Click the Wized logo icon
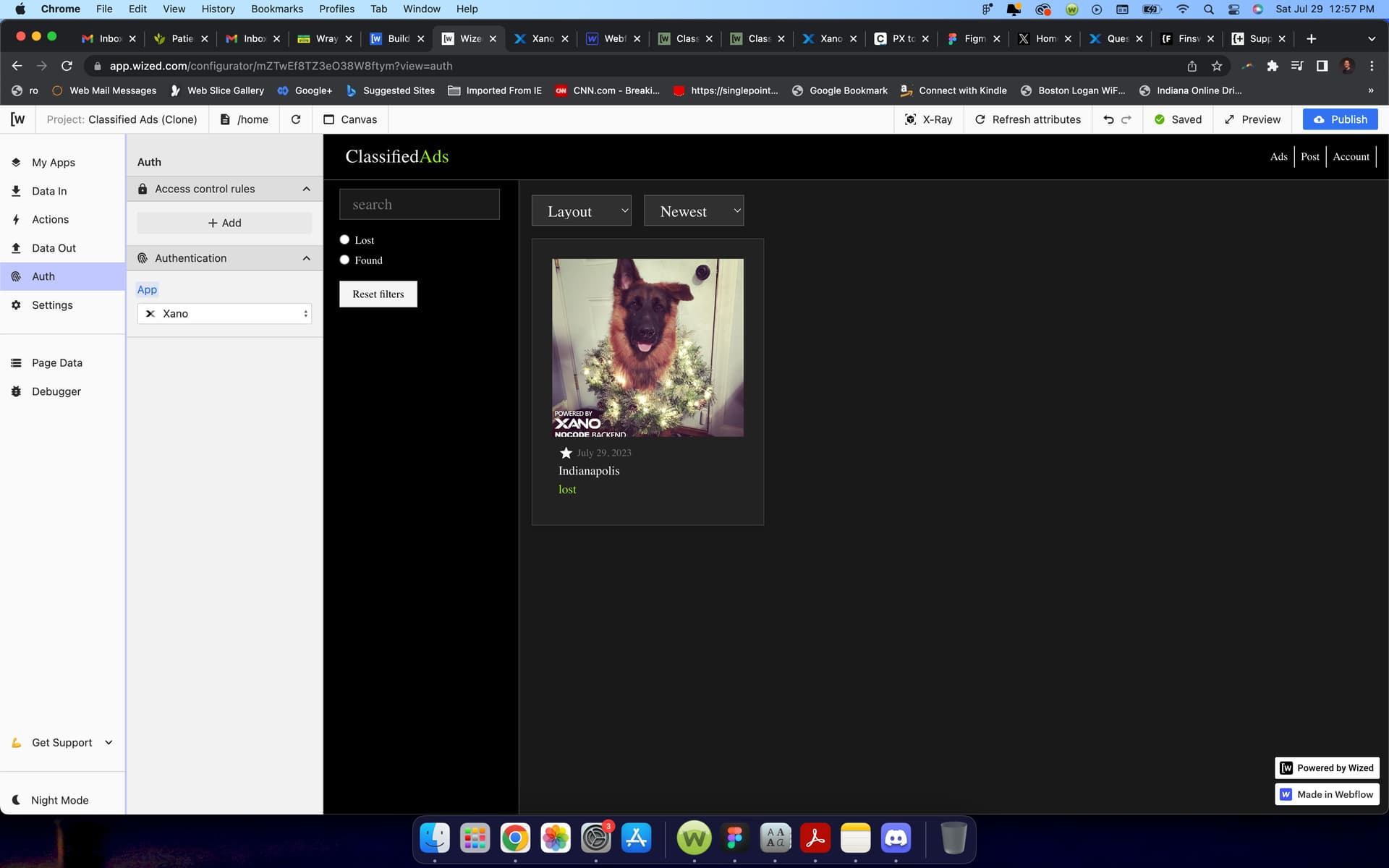This screenshot has width=1389, height=868. (17, 119)
